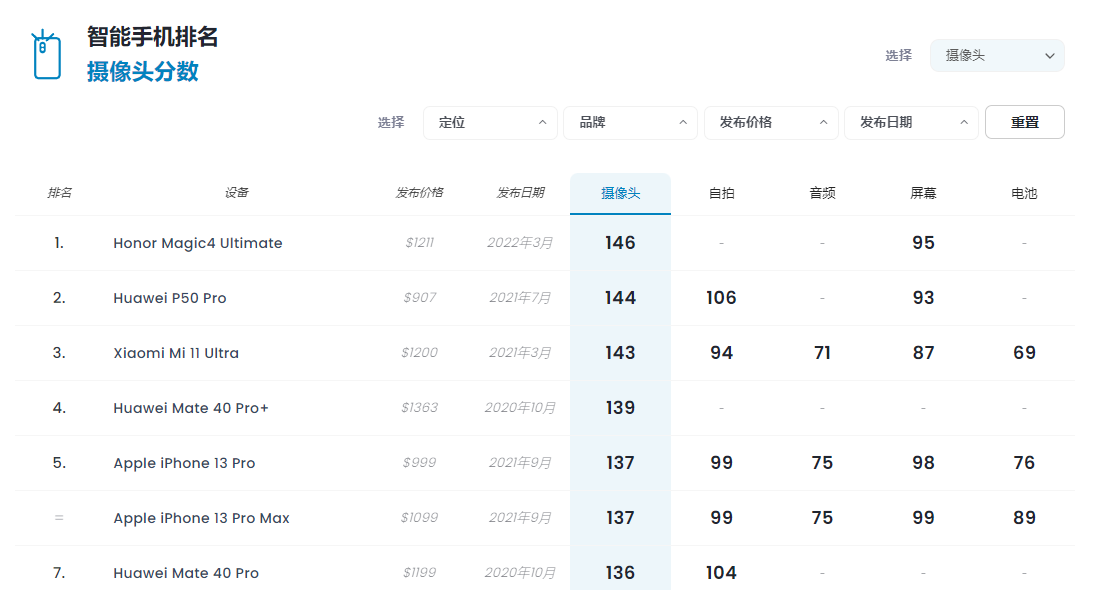Open Huawei Mate 40 Pro+ device link
The width and height of the screenshot is (1096, 590).
click(x=191, y=408)
